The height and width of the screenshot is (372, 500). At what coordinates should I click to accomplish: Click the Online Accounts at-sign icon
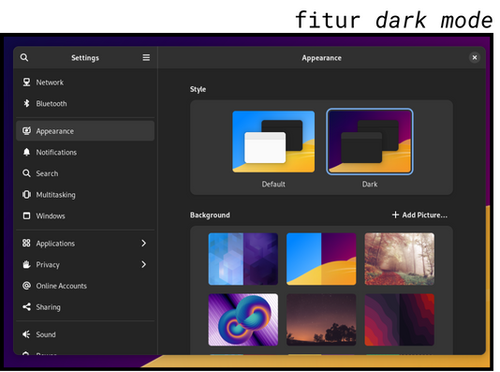[26, 286]
